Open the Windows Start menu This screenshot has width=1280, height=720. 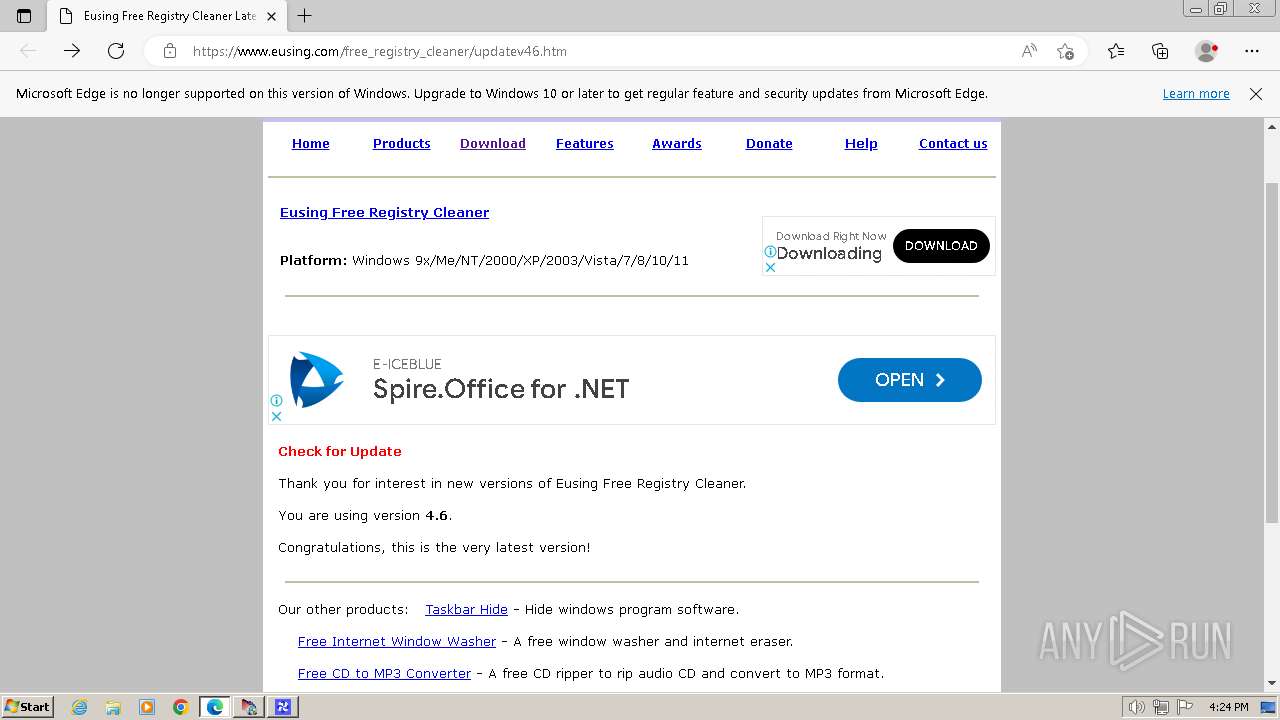coord(27,707)
